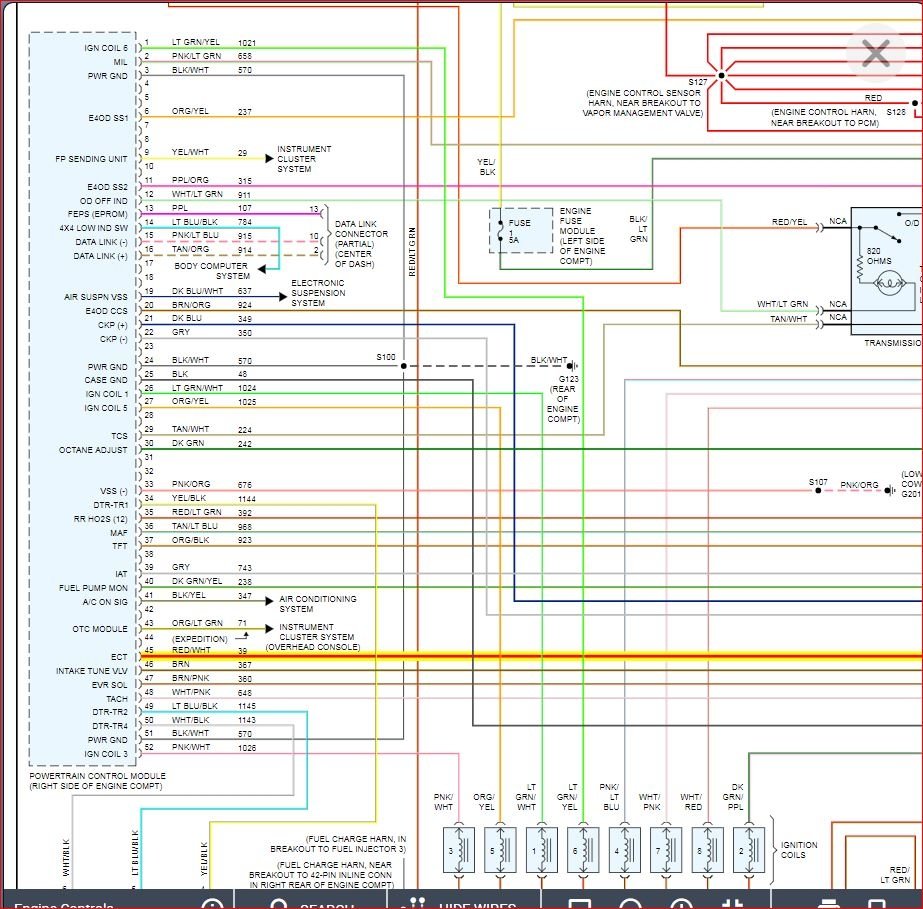Select the GRY 350 wire label
The height and width of the screenshot is (909, 923).
[211, 333]
